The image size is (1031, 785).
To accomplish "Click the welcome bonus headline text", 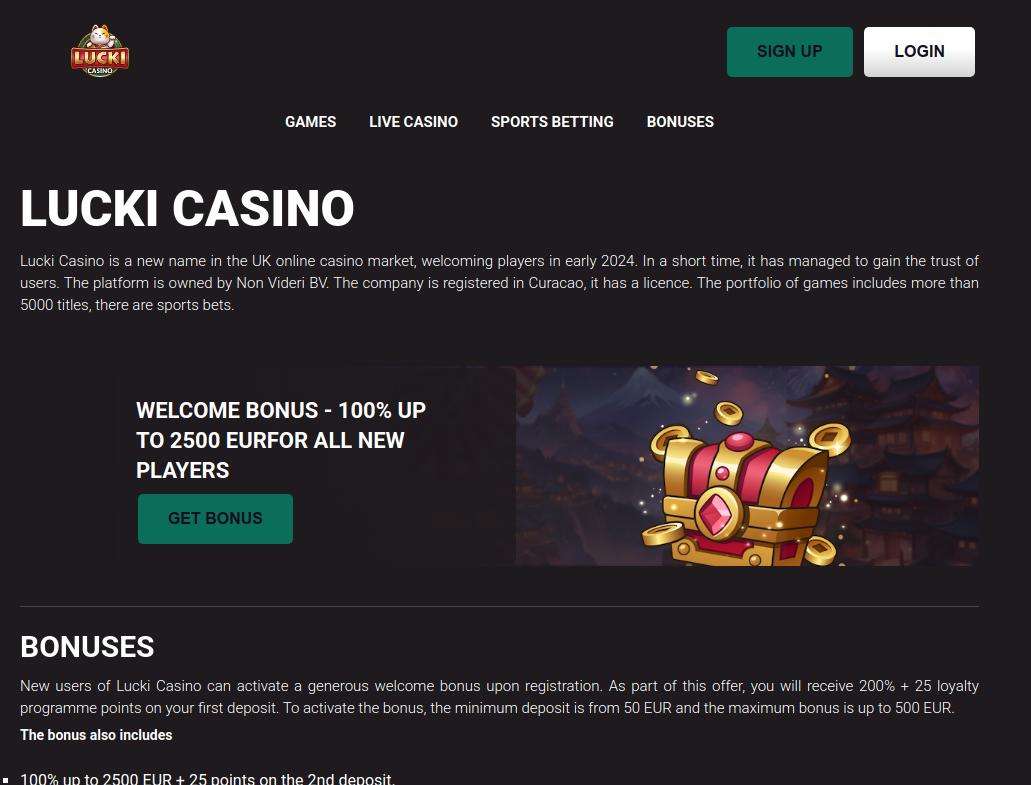I will 281,440.
